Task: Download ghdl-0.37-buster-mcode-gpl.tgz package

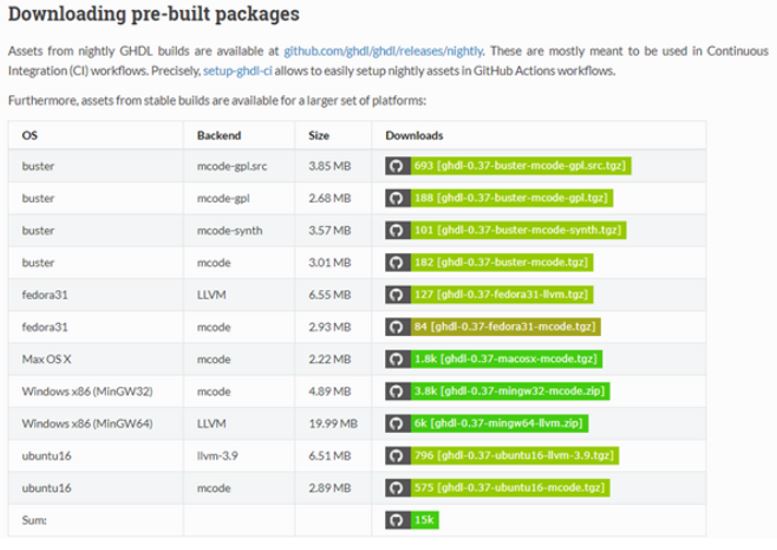Action: pos(511,198)
